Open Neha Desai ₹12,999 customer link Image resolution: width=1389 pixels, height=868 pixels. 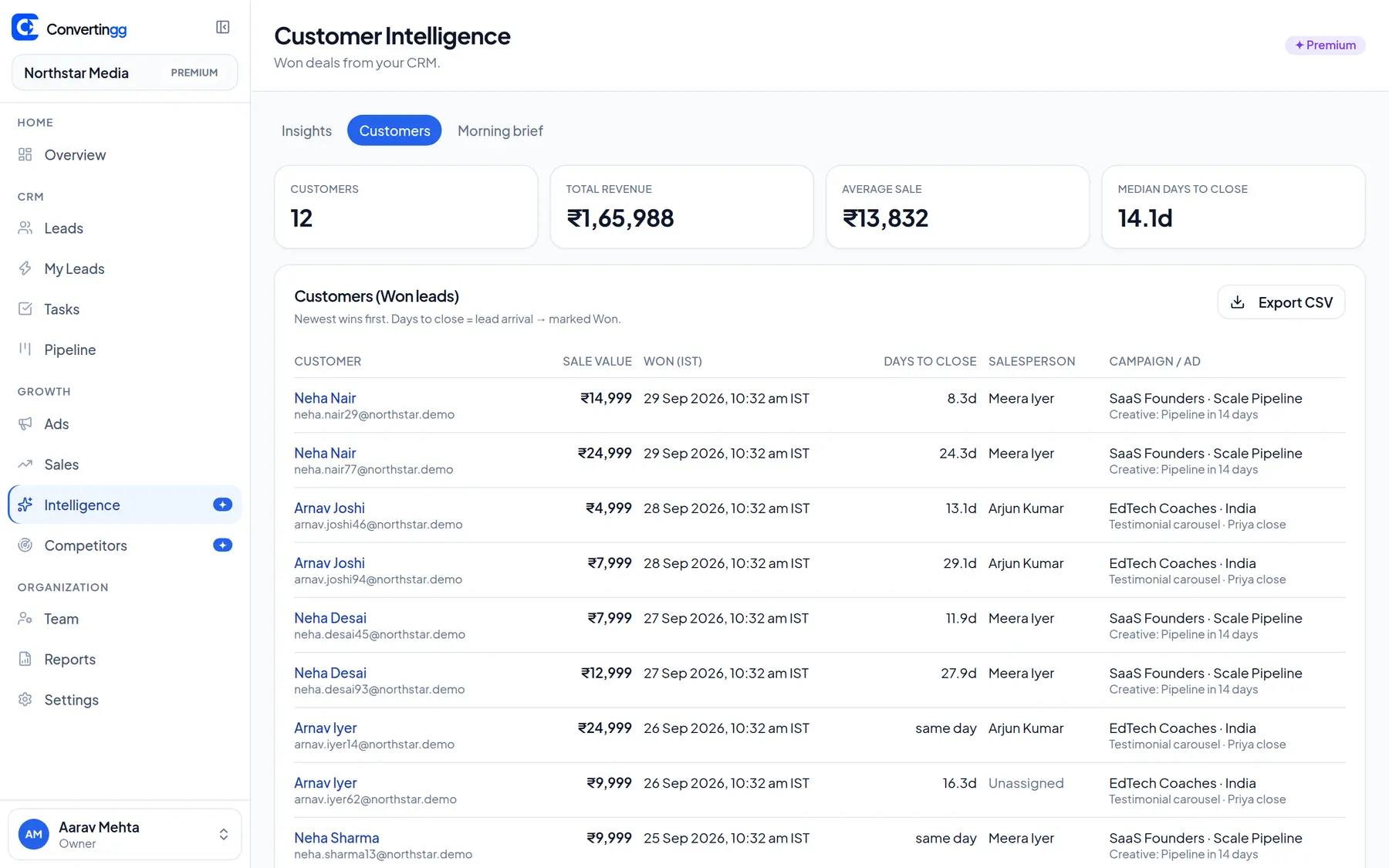(330, 673)
